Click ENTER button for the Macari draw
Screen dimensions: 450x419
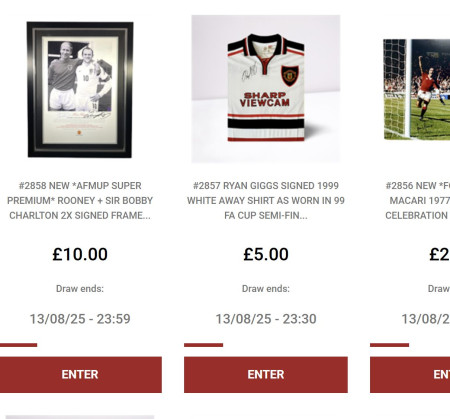point(410,374)
